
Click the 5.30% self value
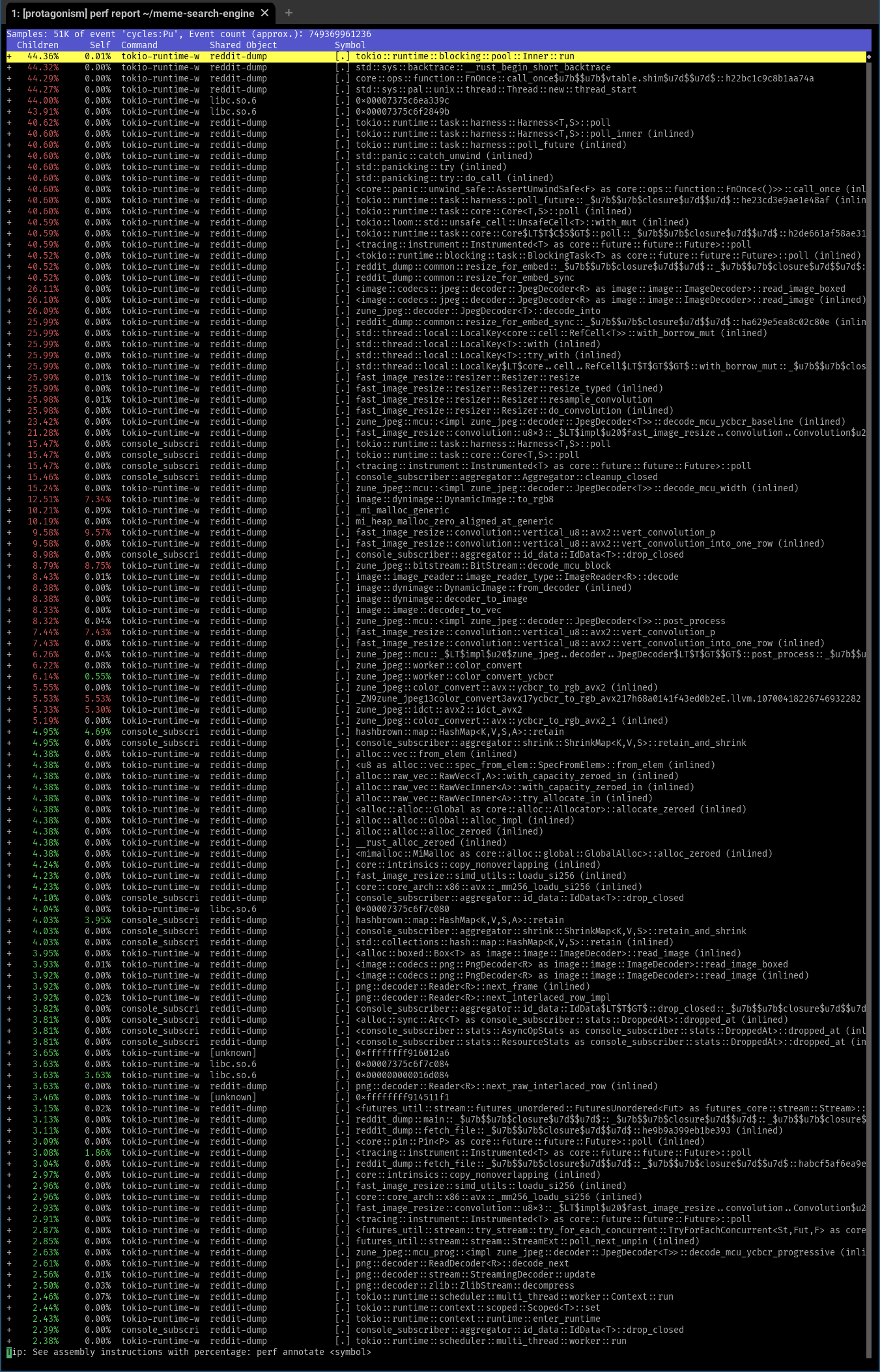(x=98, y=709)
